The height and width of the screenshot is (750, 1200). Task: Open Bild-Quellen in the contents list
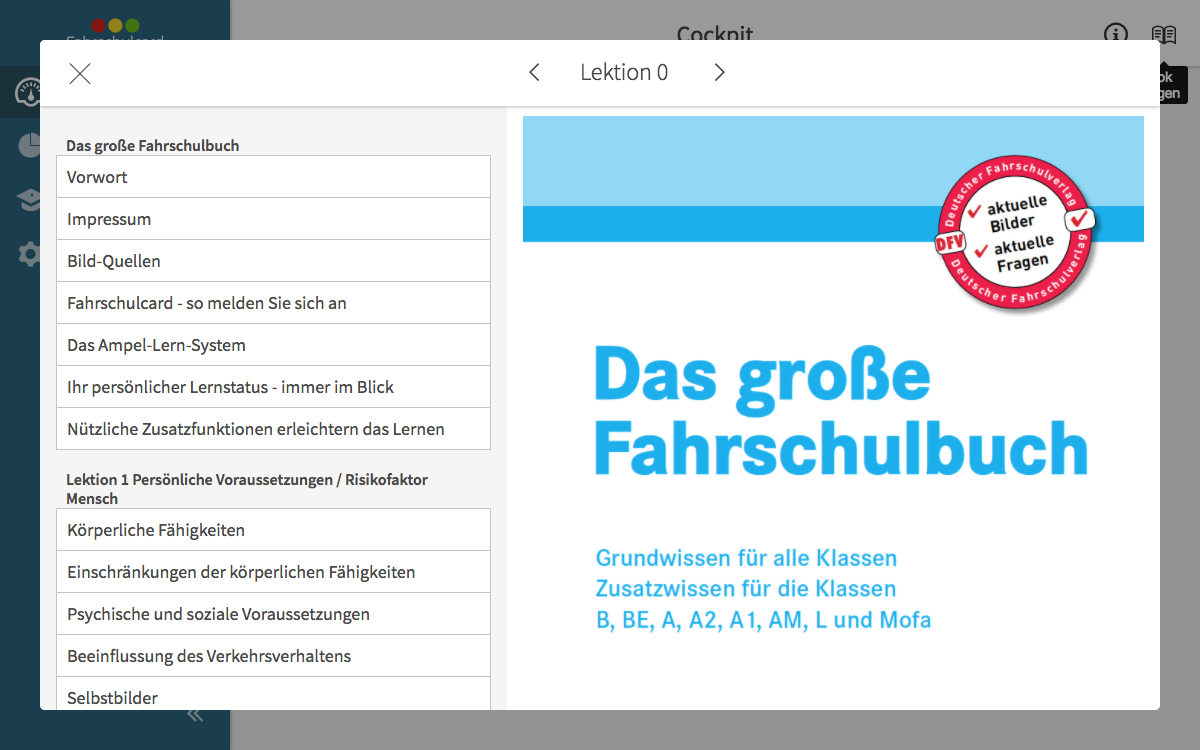[273, 261]
